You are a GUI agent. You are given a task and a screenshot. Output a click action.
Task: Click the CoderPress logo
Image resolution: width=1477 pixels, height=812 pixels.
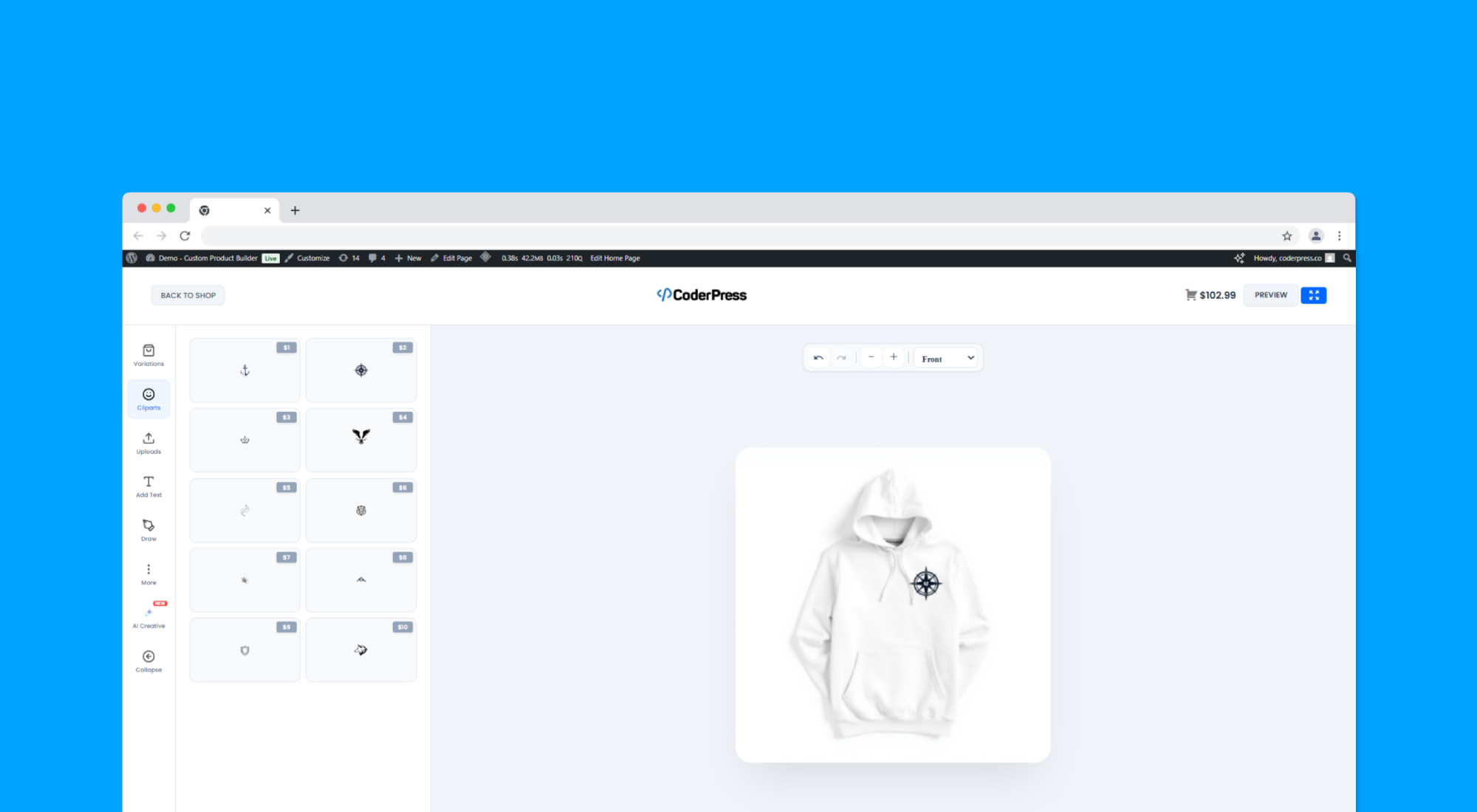pos(702,295)
